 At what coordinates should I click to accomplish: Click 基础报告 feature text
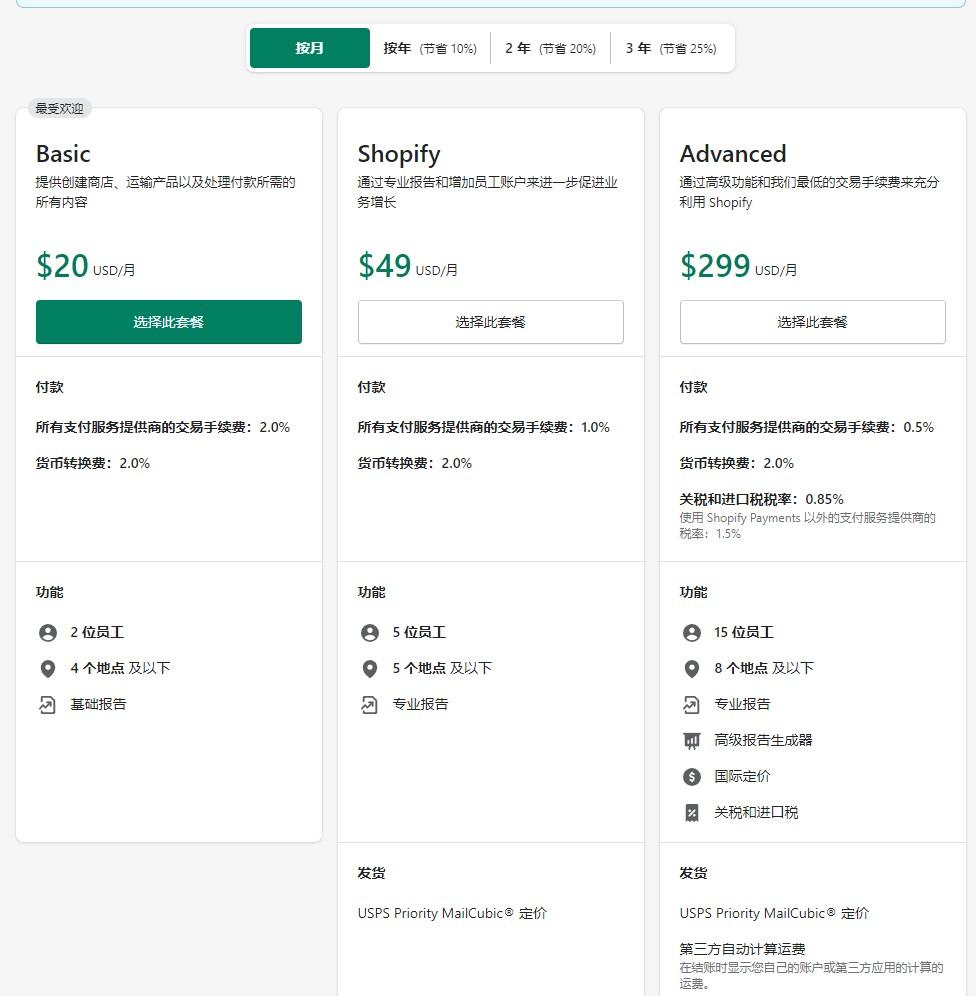[x=98, y=704]
